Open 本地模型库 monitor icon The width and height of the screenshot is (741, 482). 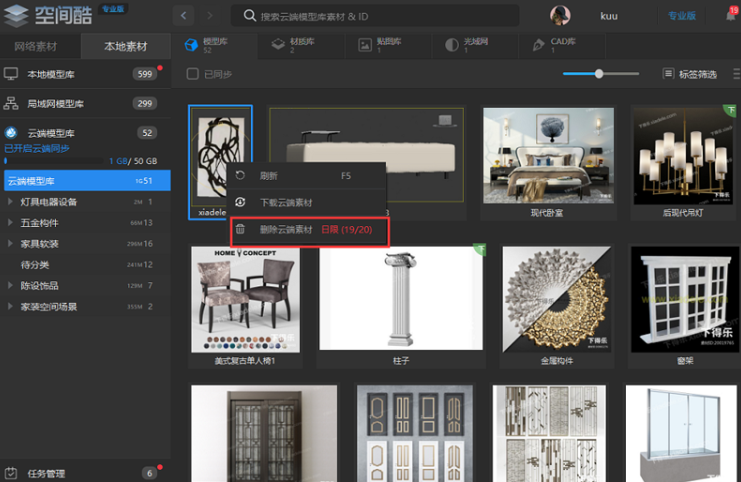click(x=12, y=74)
